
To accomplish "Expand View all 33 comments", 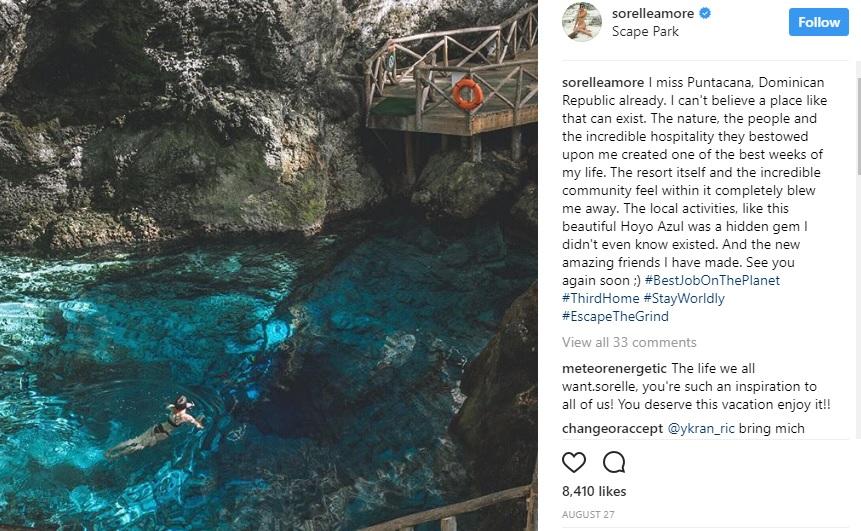I will (629, 343).
